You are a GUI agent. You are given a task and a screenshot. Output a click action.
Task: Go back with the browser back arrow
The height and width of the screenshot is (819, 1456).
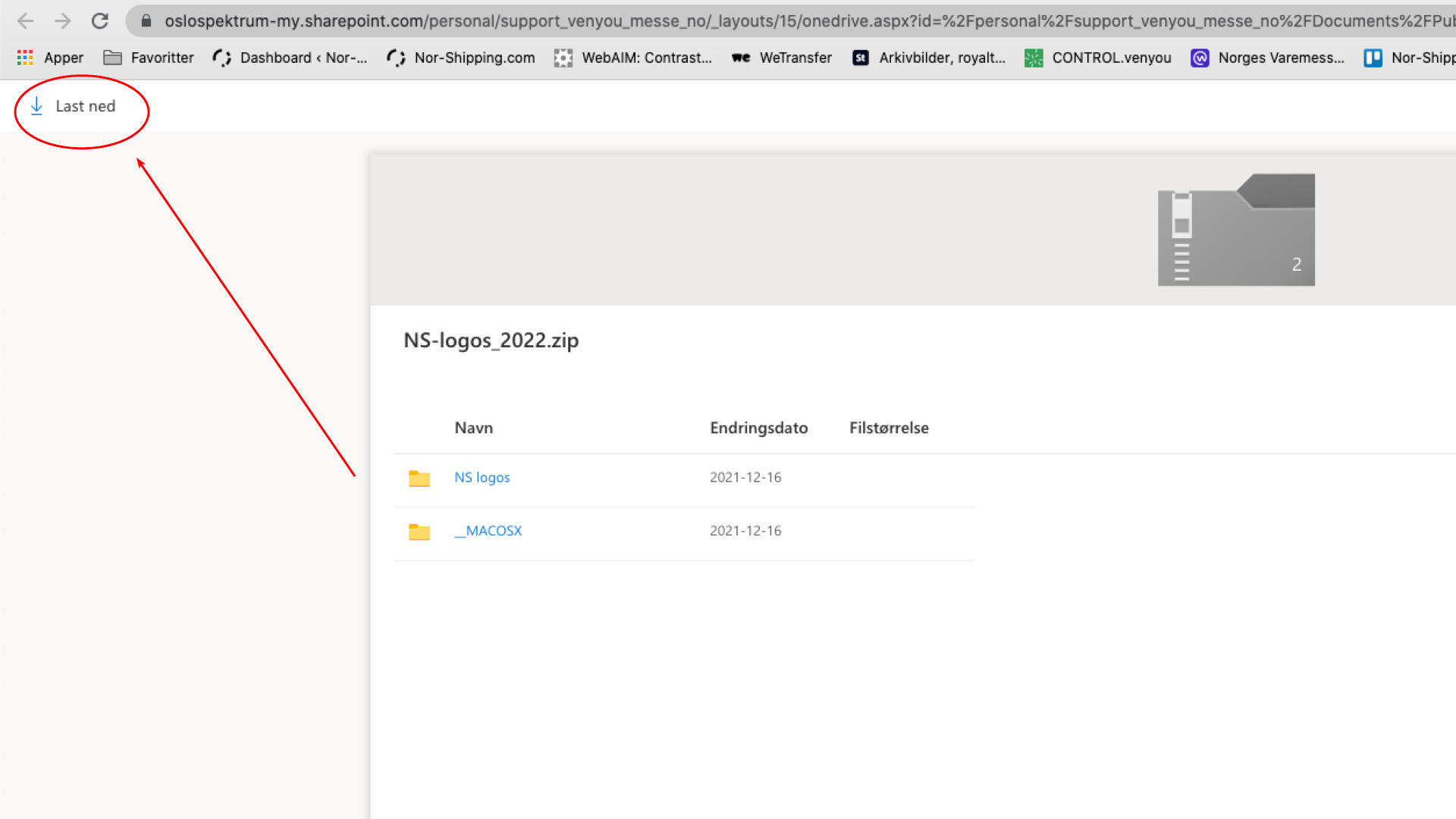point(25,20)
